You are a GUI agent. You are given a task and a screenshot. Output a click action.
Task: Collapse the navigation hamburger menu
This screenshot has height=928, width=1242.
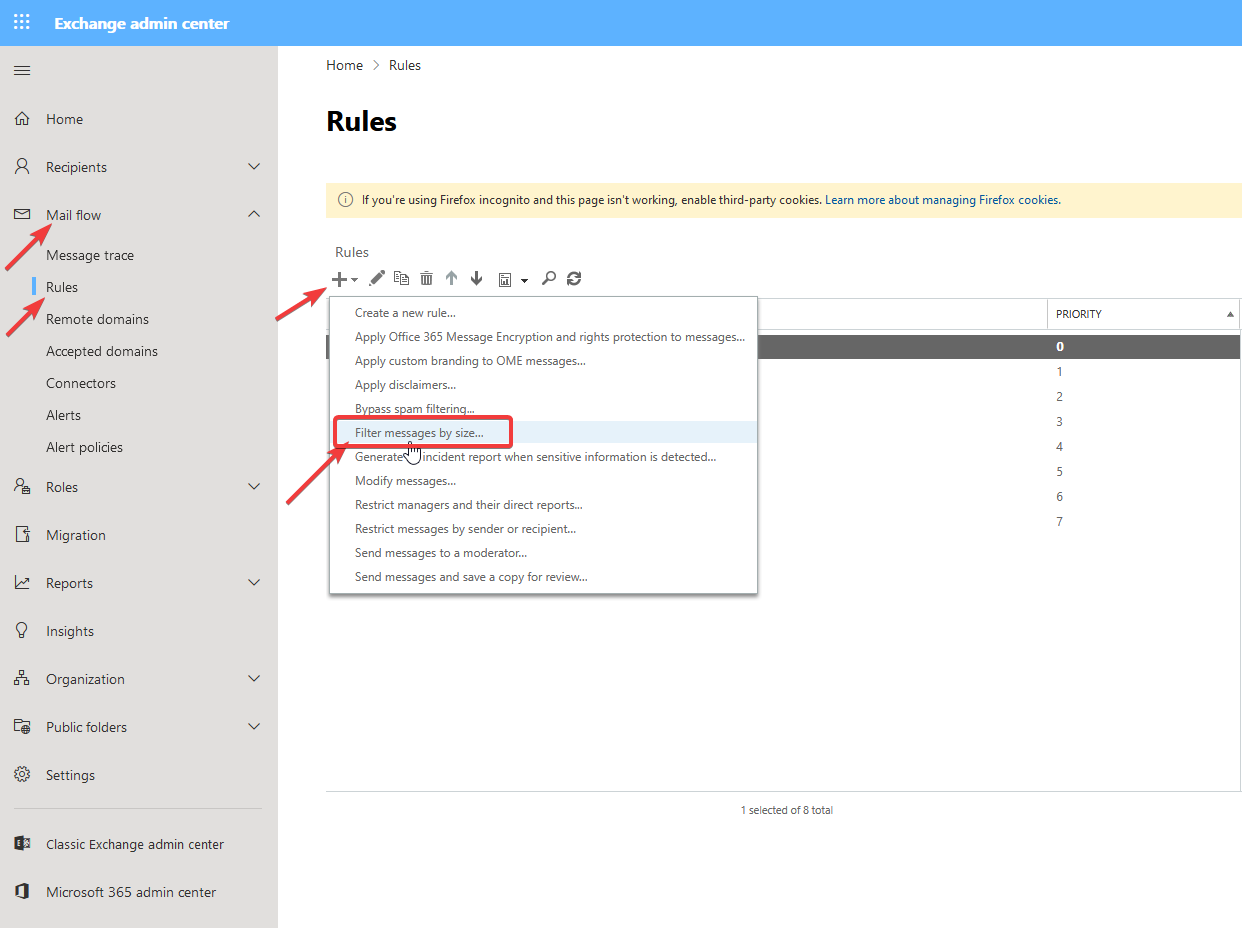22,70
